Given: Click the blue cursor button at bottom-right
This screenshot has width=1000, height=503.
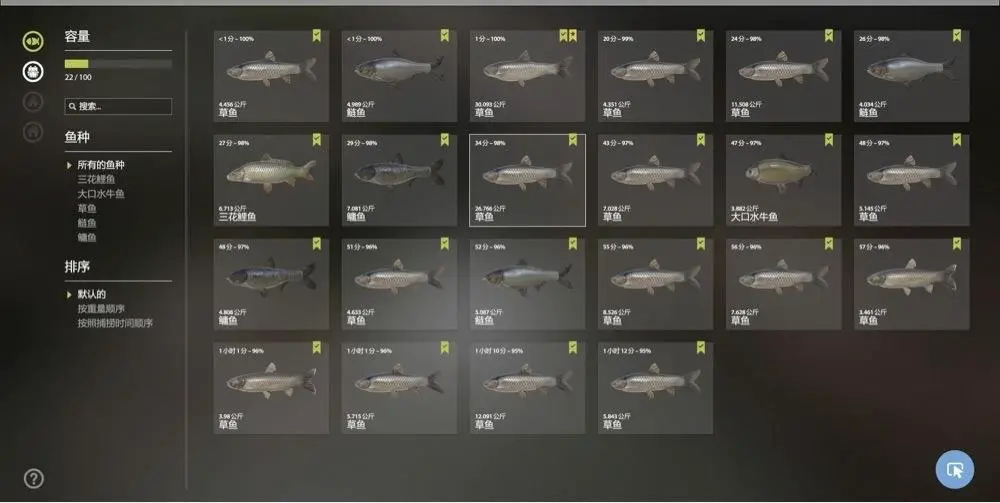Looking at the screenshot, I should [x=955, y=470].
